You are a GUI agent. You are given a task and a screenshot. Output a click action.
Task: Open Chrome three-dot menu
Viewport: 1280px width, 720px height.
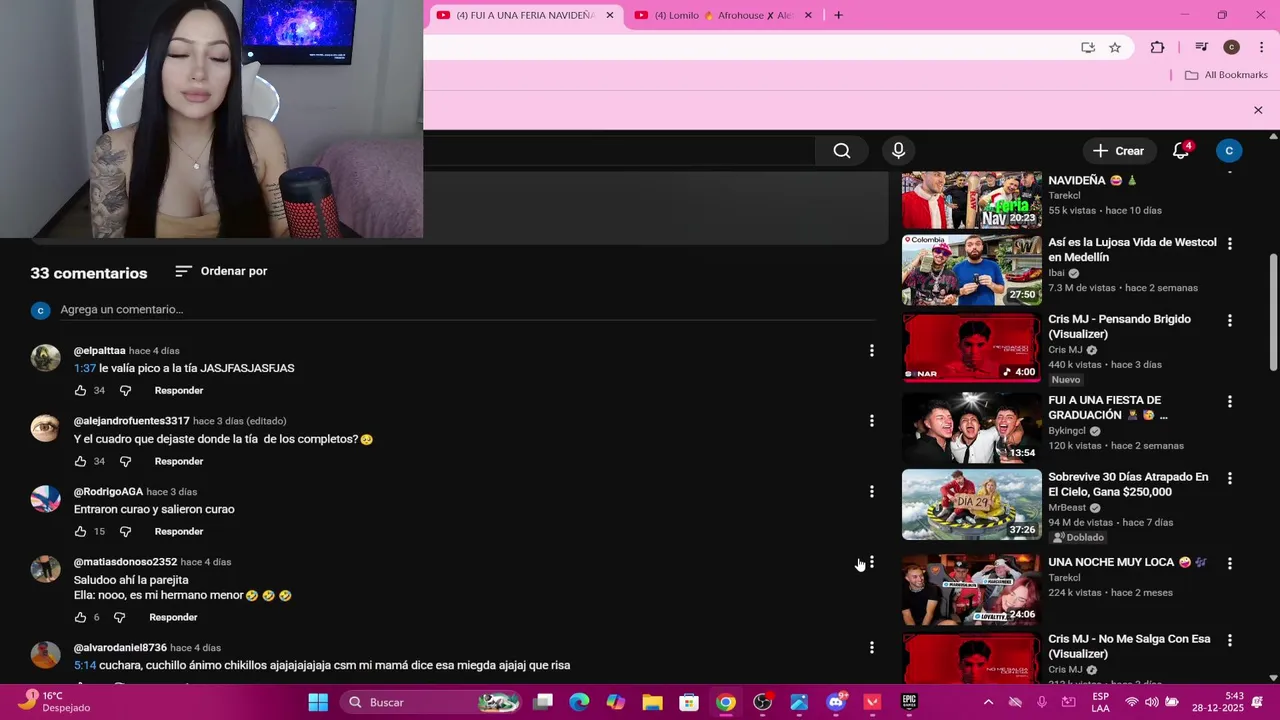pos(1261,47)
